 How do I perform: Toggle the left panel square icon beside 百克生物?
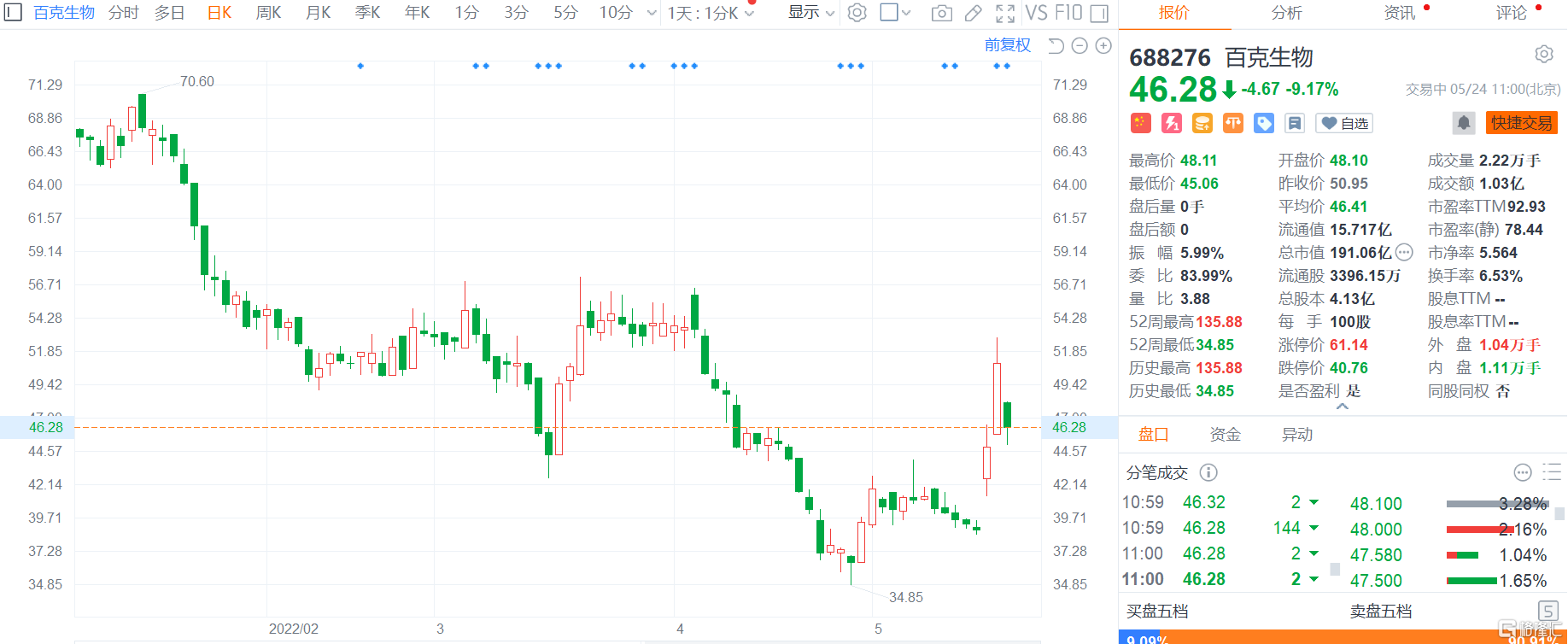13,13
